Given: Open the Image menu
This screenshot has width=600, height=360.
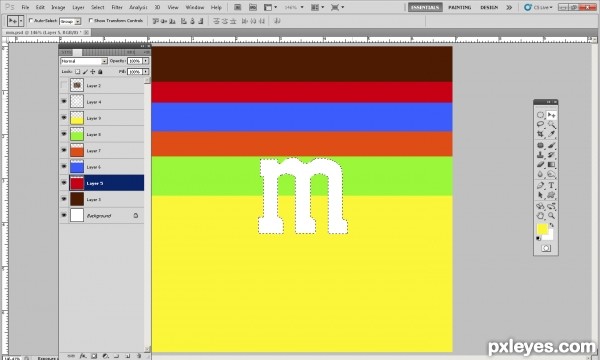Looking at the screenshot, I should (x=58, y=7).
